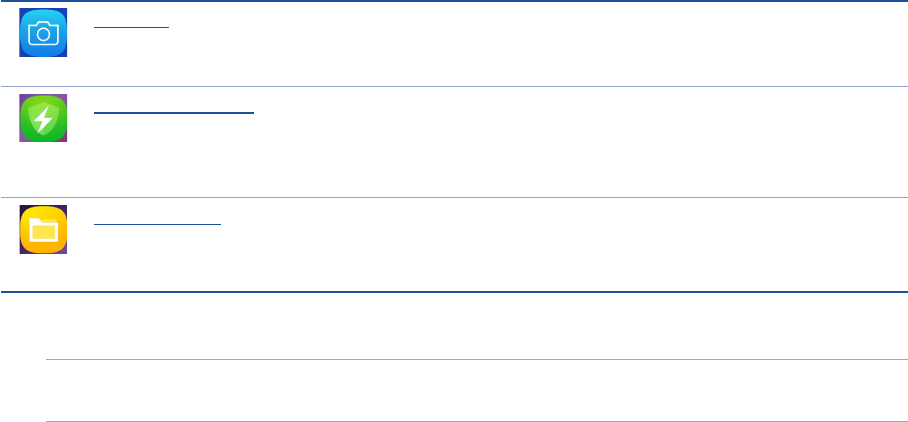Follow the underlined link beside yellow folder icon
This screenshot has width=908, height=422.
pos(157,223)
